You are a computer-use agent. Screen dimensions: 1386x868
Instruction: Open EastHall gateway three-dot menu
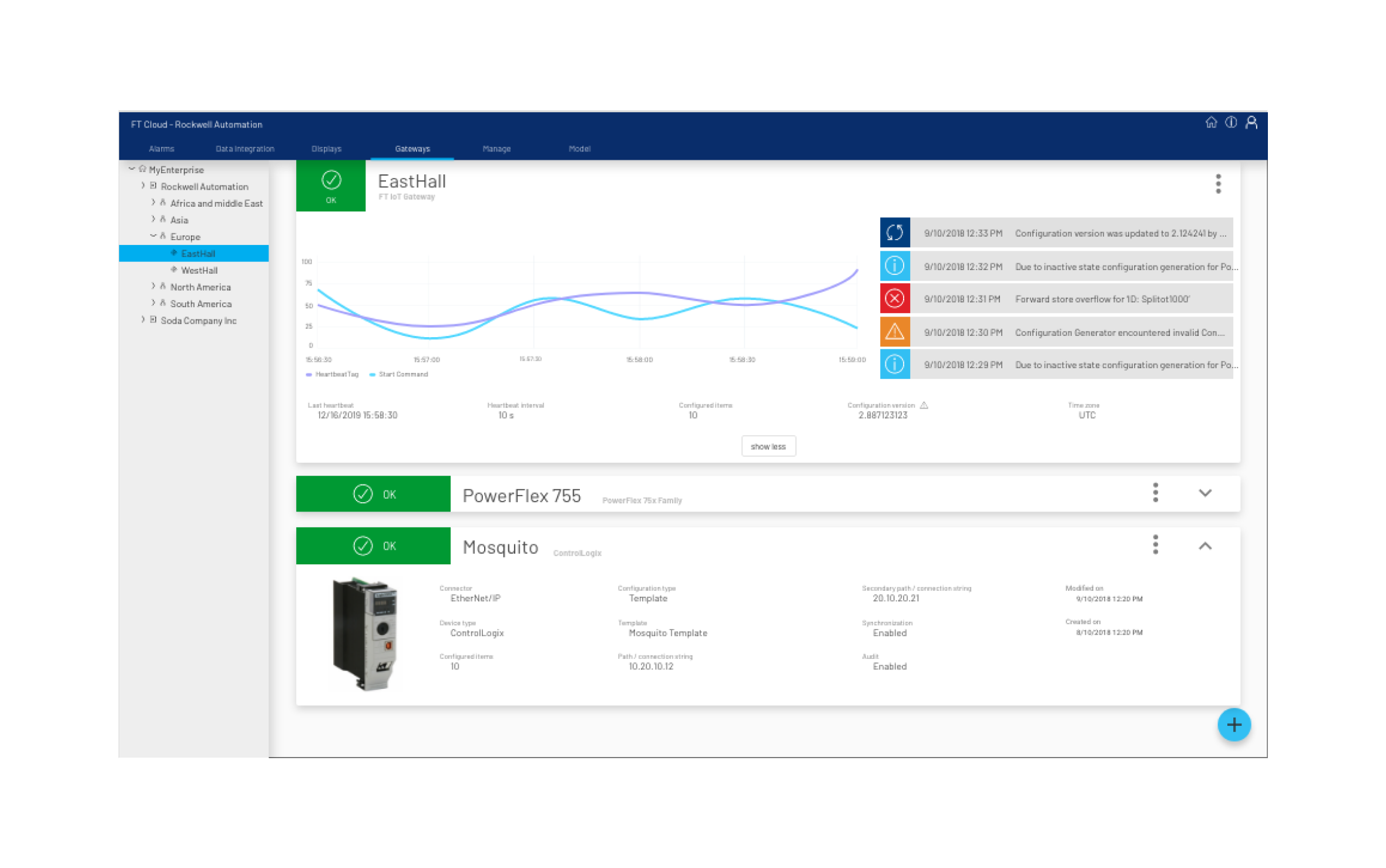1218,184
